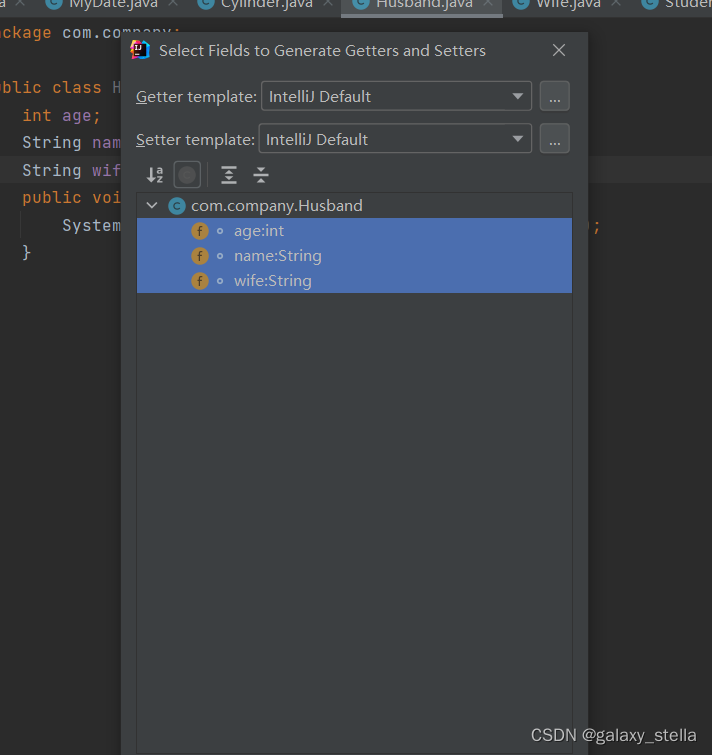Open Getter template settings ellipsis button
Image resolution: width=712 pixels, height=755 pixels.
coord(555,96)
